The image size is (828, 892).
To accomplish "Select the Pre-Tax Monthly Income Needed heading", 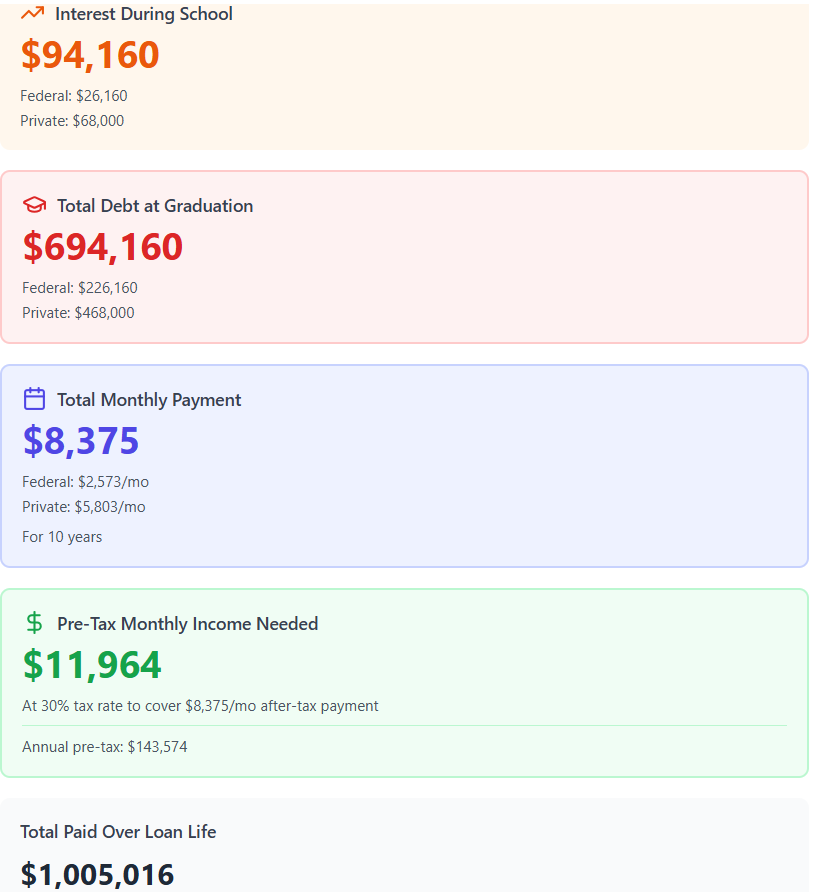I will click(187, 624).
